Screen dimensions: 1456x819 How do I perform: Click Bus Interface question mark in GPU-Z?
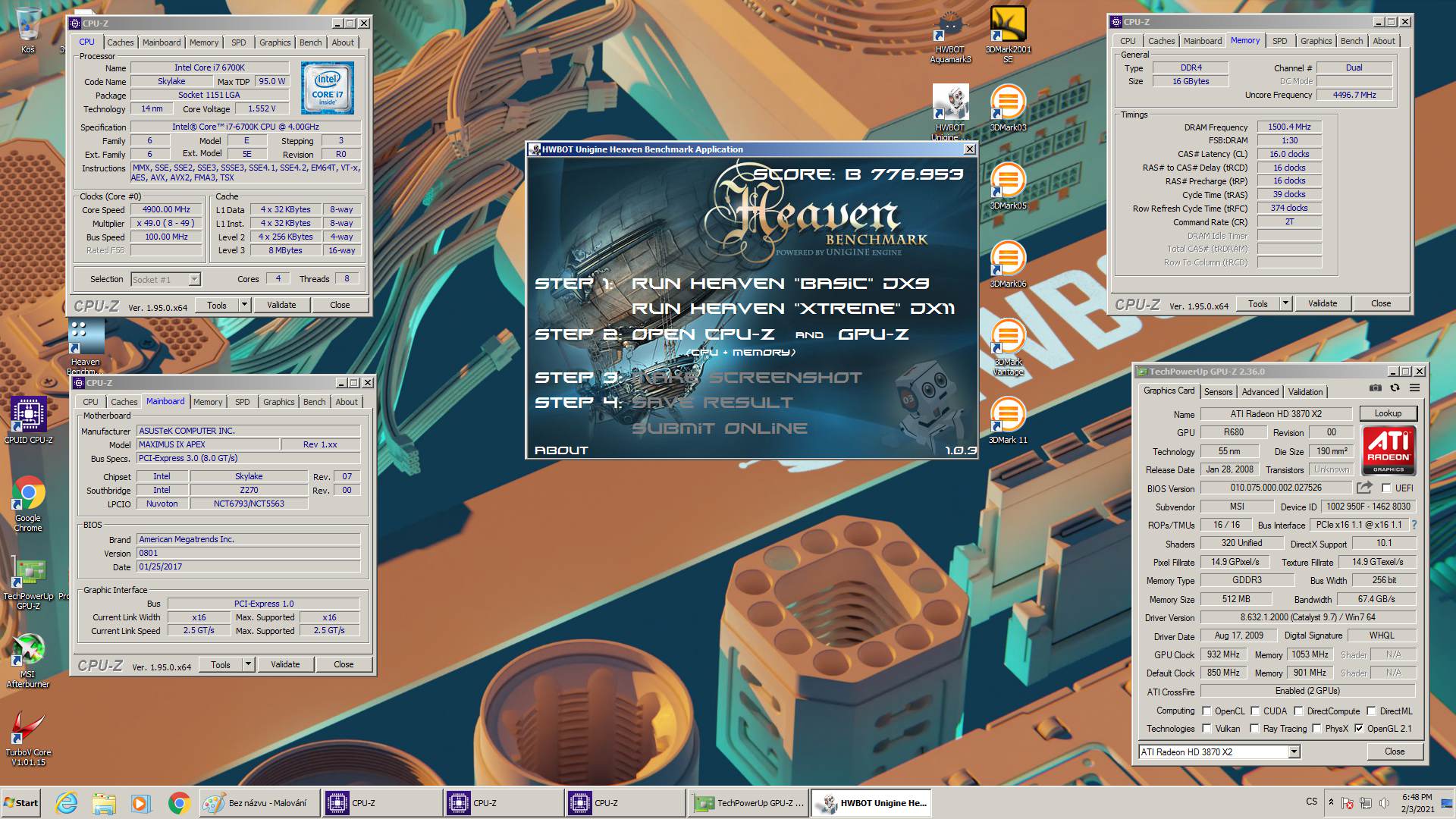point(1414,525)
